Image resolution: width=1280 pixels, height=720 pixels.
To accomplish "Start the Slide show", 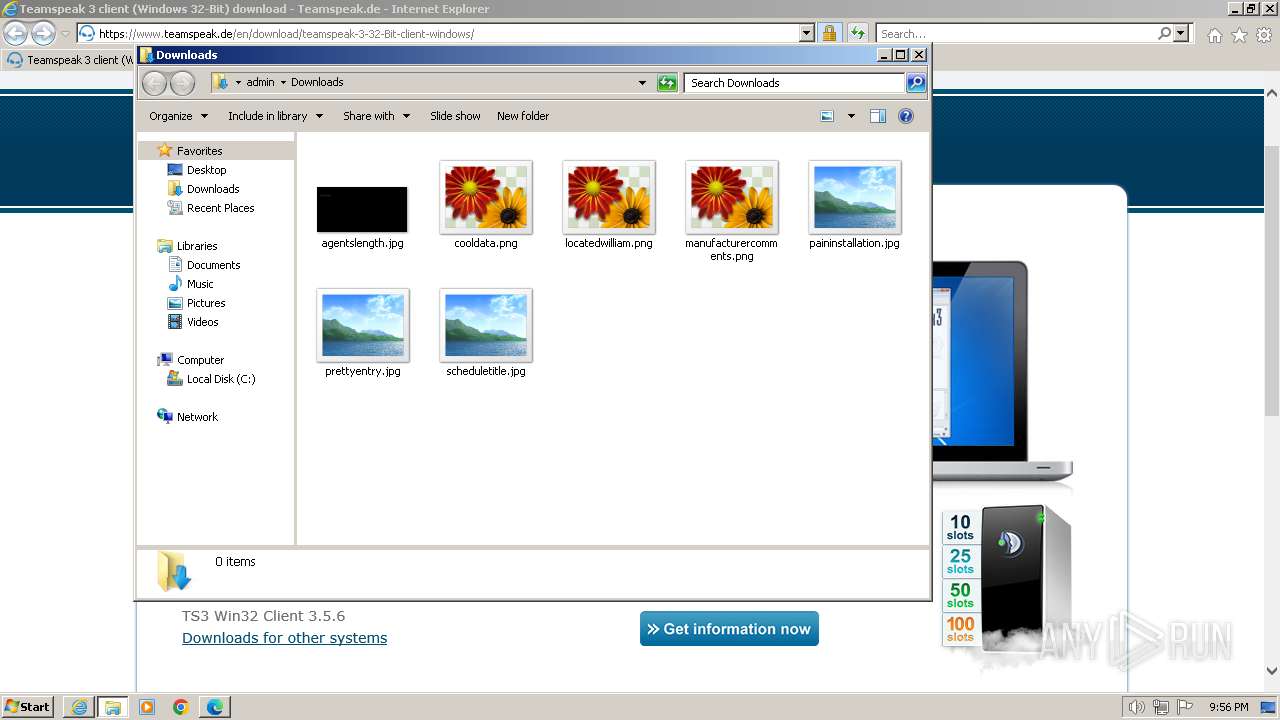I will [x=455, y=116].
